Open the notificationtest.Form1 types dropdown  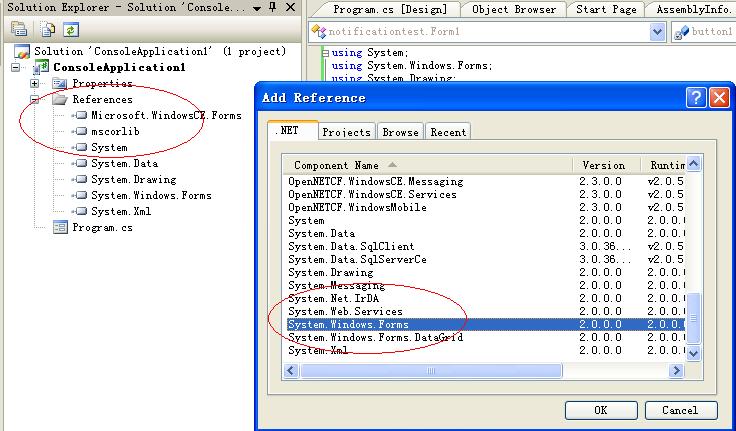pos(657,32)
